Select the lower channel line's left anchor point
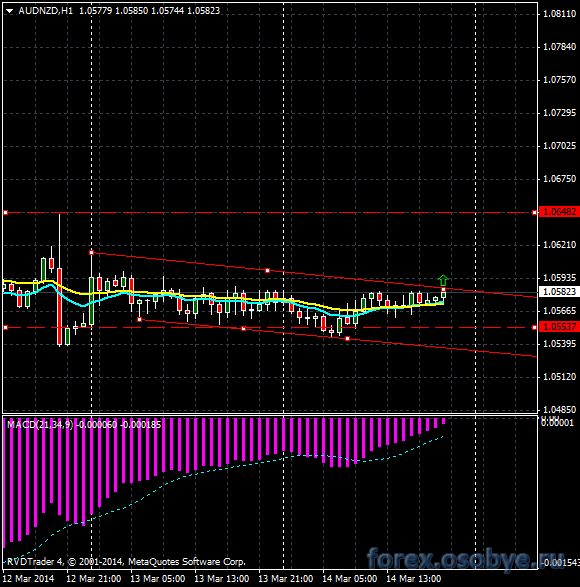The height and width of the screenshot is (587, 580). [x=140, y=319]
